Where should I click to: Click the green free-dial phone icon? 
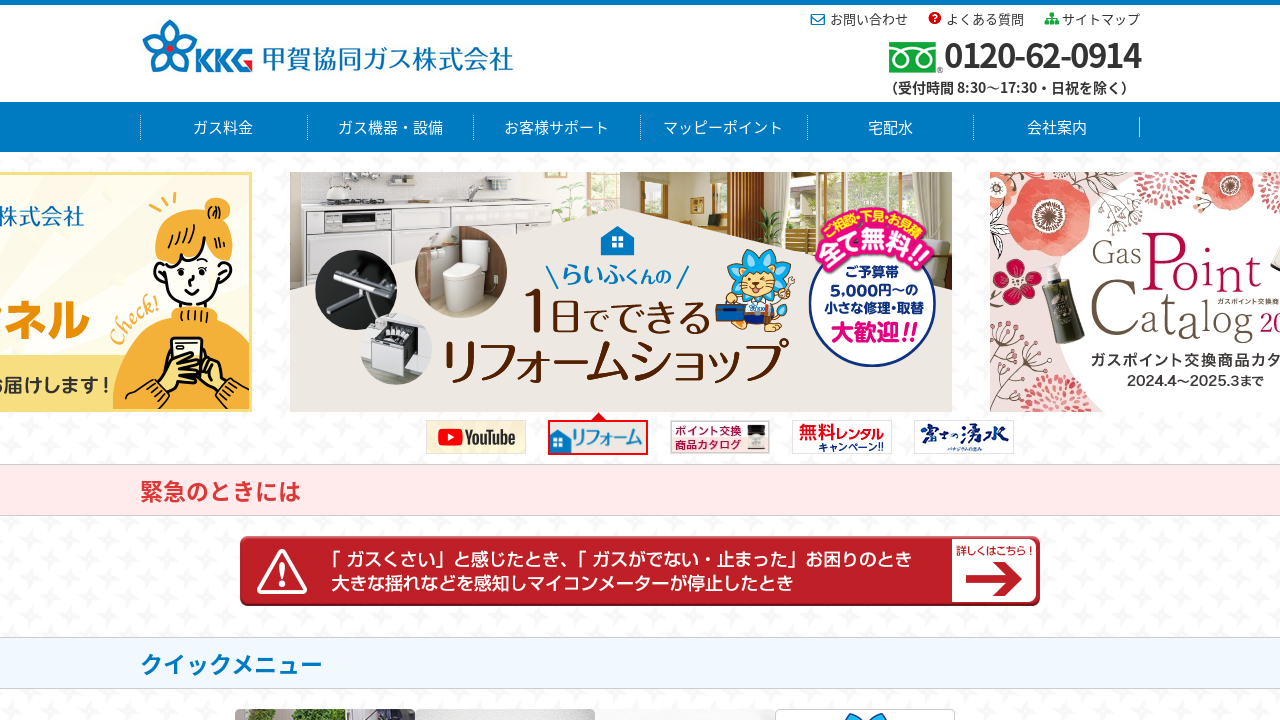(912, 58)
